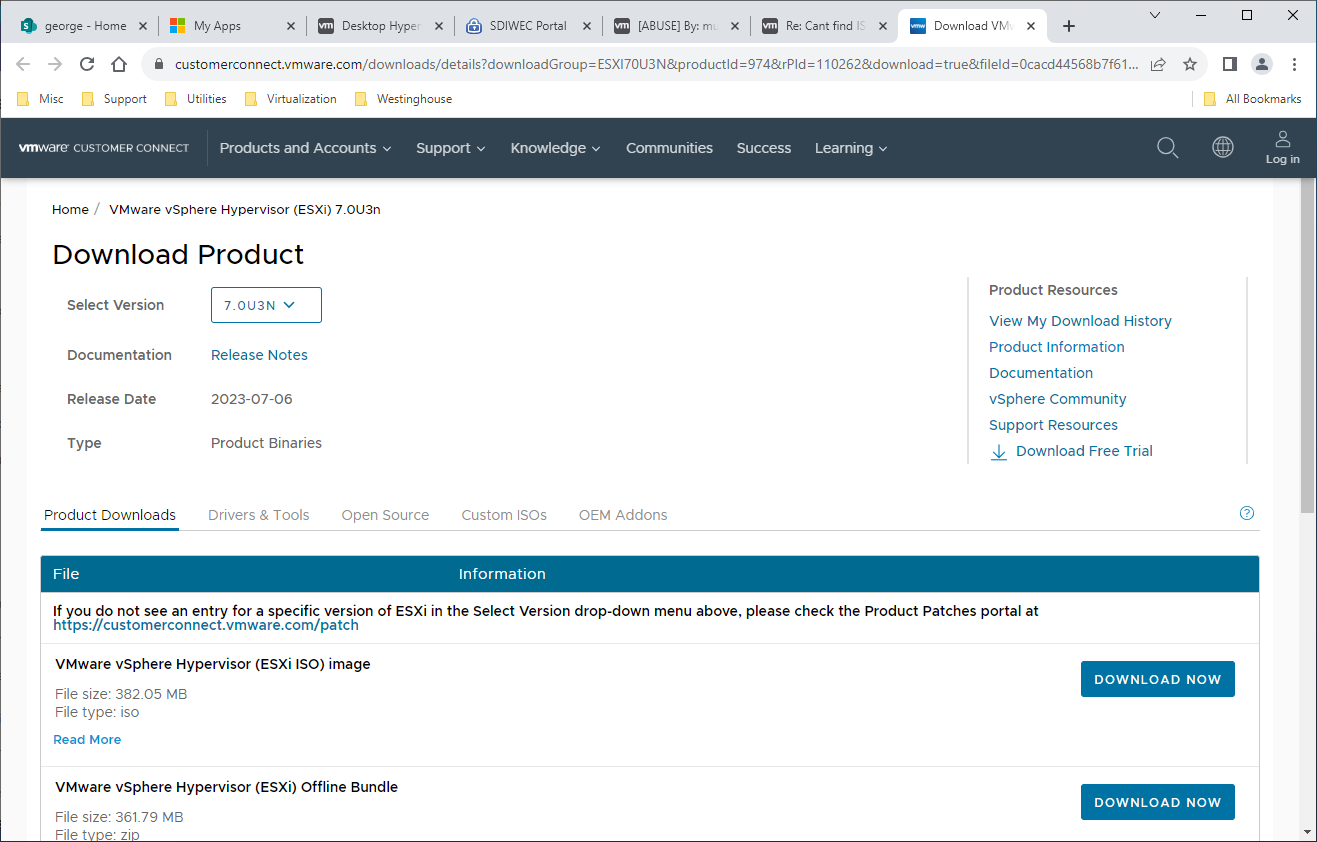Open a new tab with plus icon
The image size is (1317, 842).
[x=1069, y=26]
